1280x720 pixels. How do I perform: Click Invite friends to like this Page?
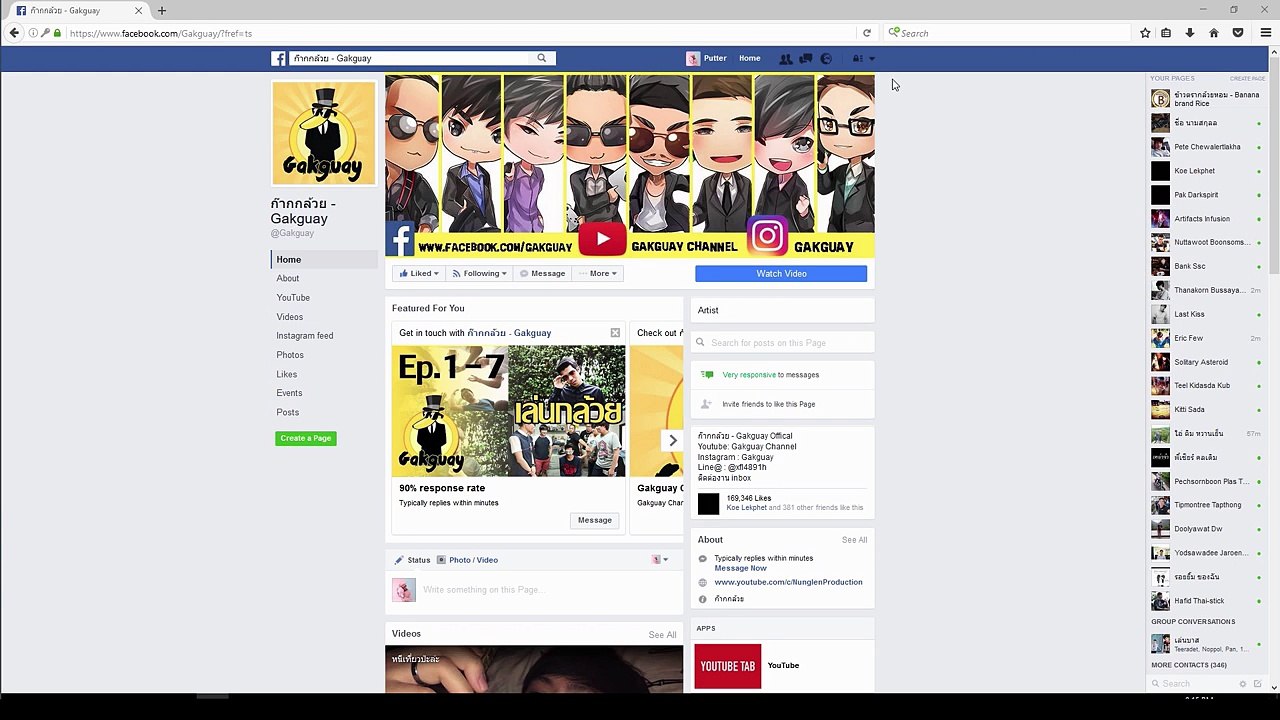(x=768, y=404)
